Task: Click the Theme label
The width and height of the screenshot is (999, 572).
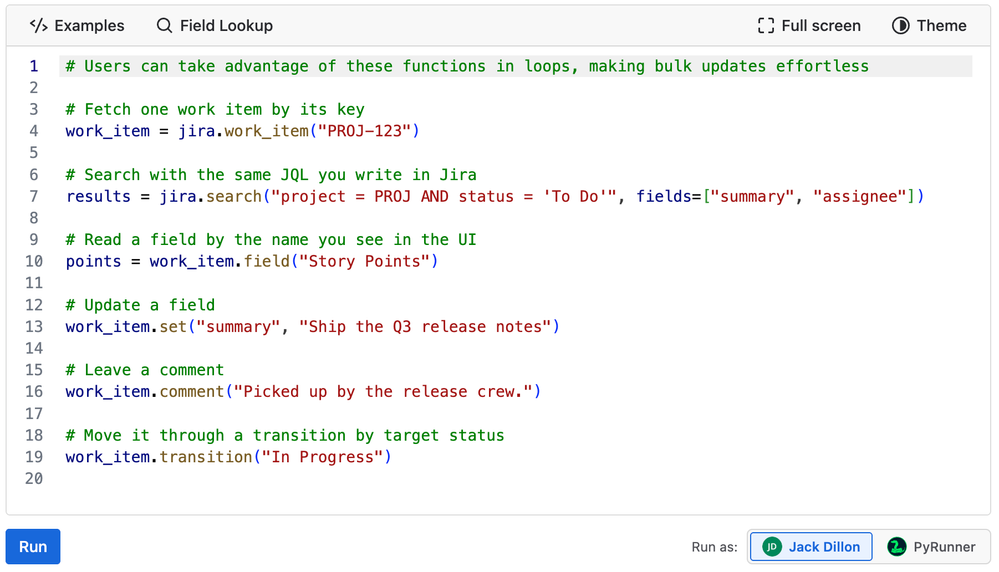Action: click(x=941, y=25)
